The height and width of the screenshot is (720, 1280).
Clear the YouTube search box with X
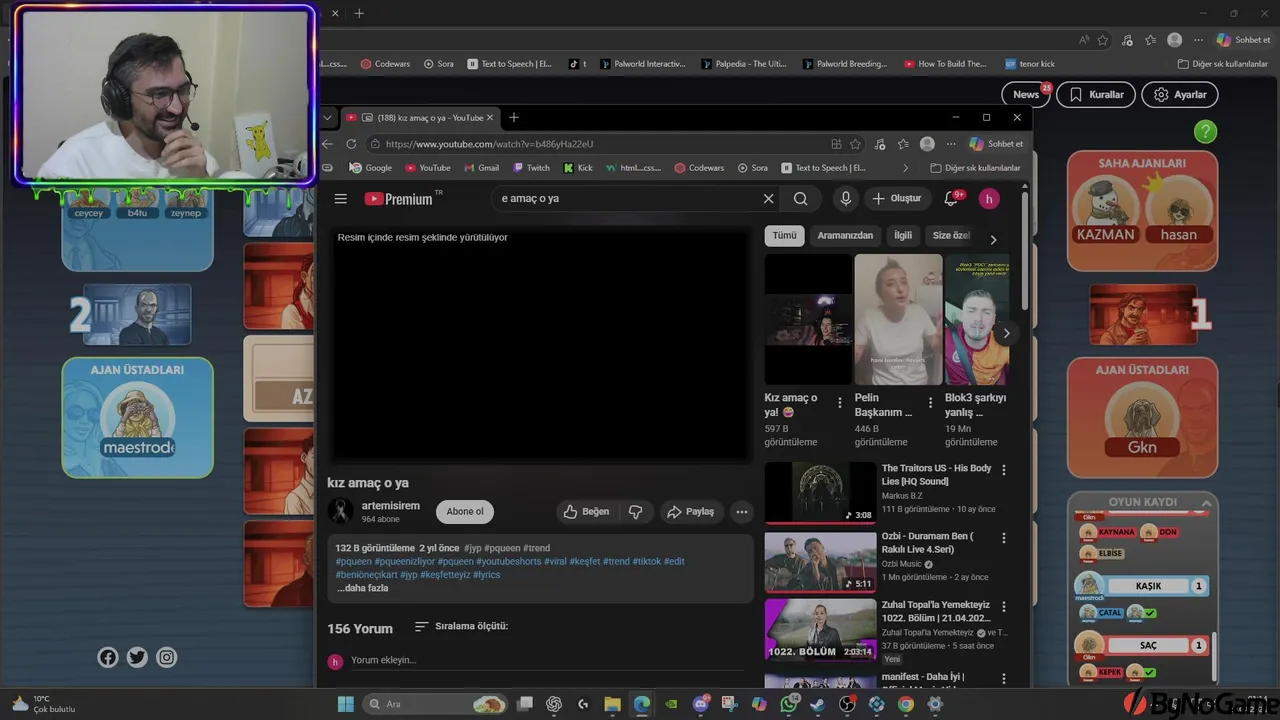point(768,199)
